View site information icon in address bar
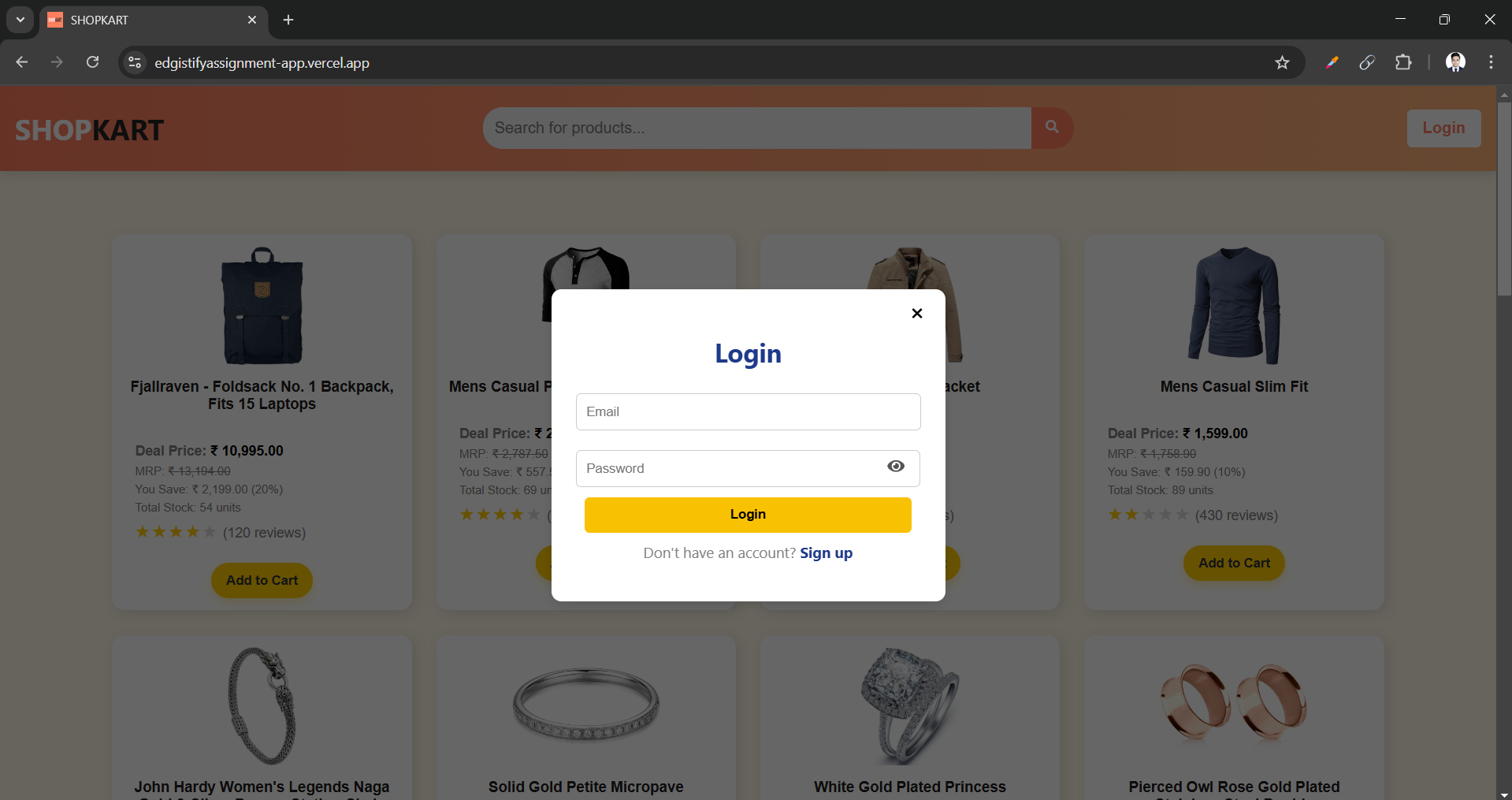 tap(135, 62)
